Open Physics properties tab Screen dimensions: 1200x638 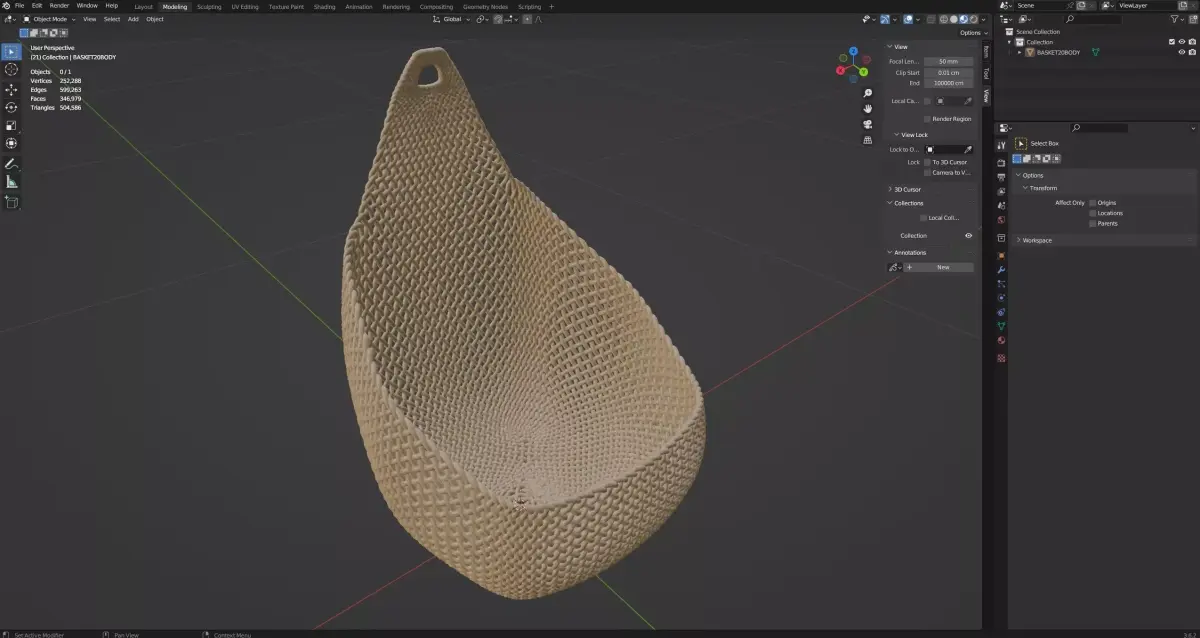coord(1001,297)
